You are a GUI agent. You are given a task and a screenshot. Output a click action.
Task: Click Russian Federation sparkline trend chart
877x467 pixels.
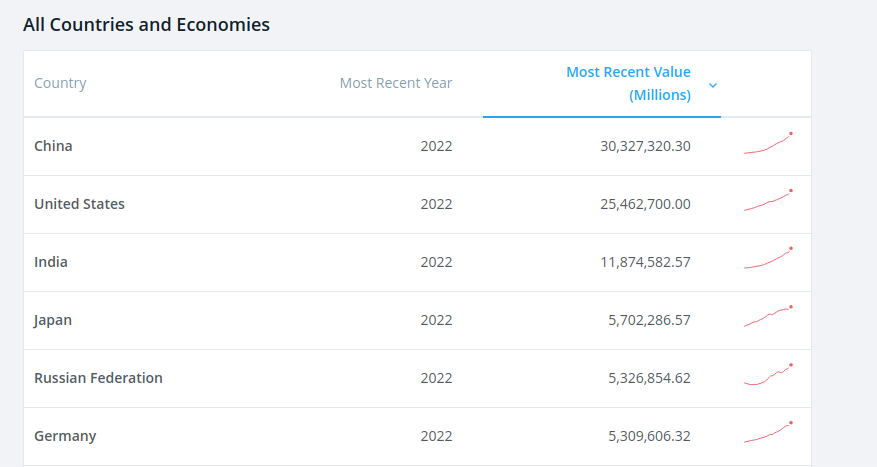click(768, 376)
